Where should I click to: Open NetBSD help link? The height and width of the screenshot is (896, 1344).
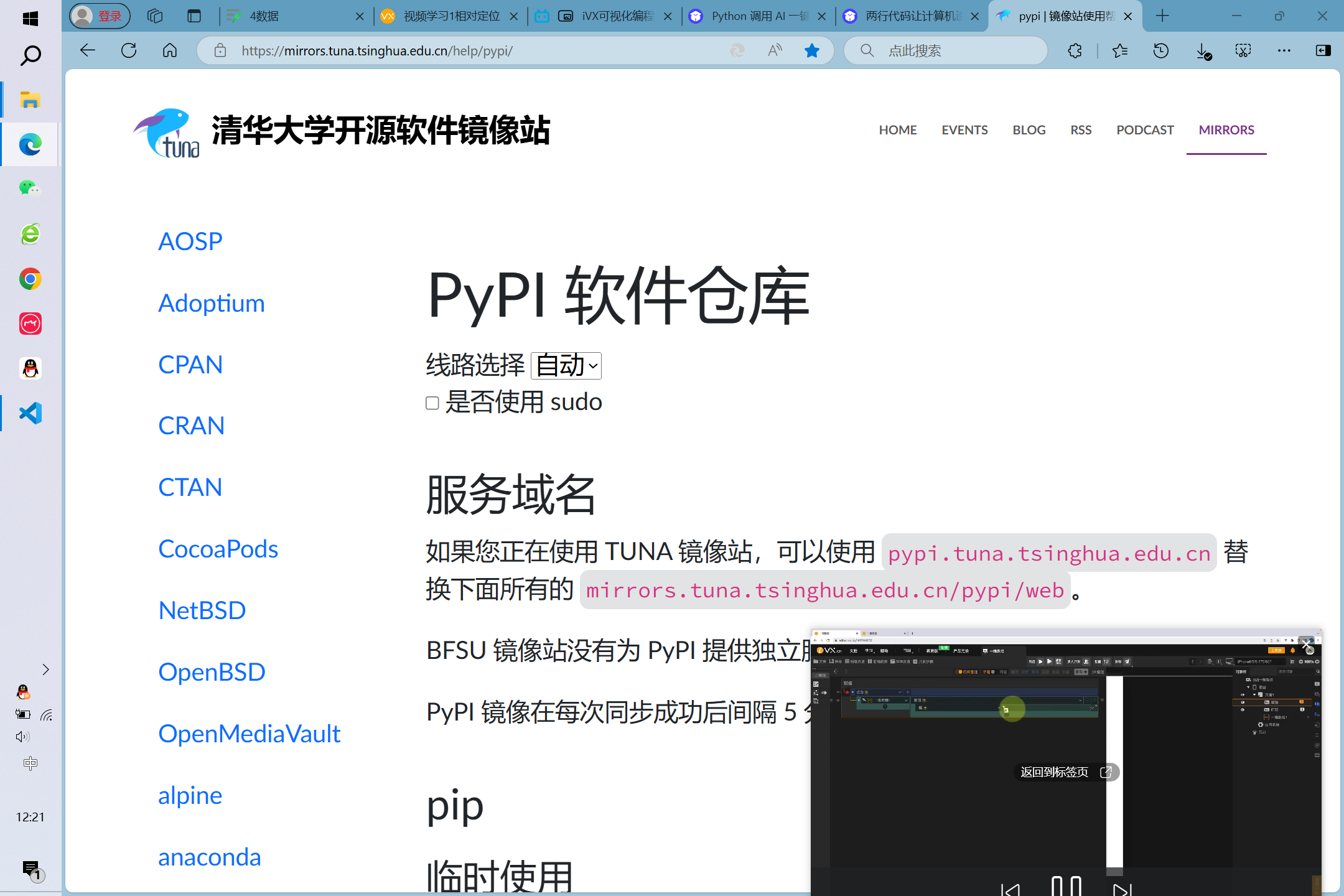tap(202, 610)
